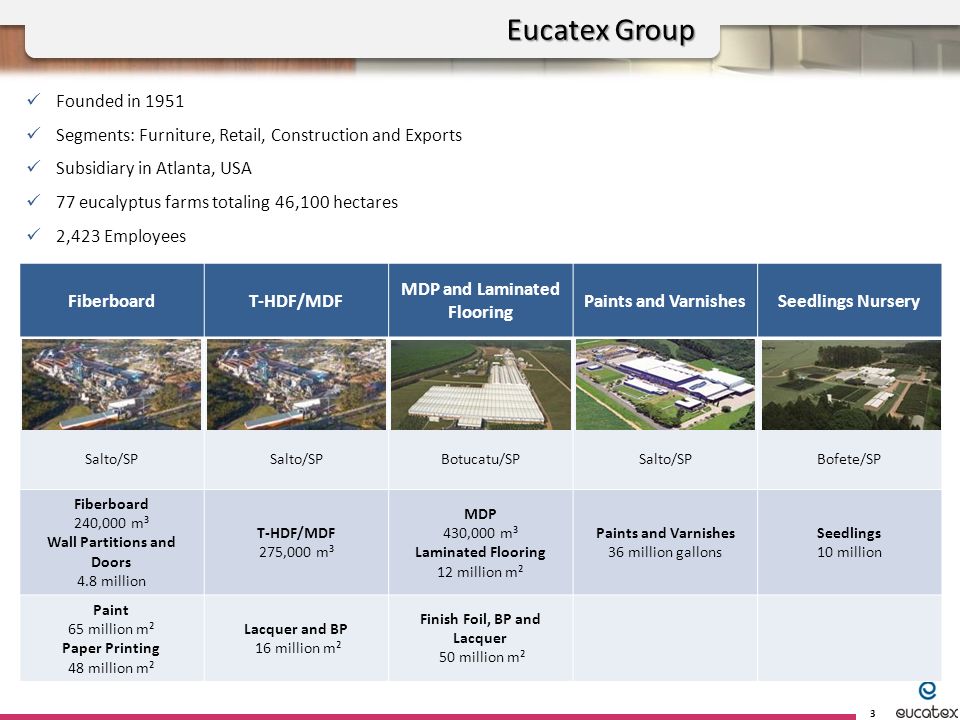Click 'Laminated Flooring' label in capacity row
Screen dimensions: 960x720
[481, 552]
